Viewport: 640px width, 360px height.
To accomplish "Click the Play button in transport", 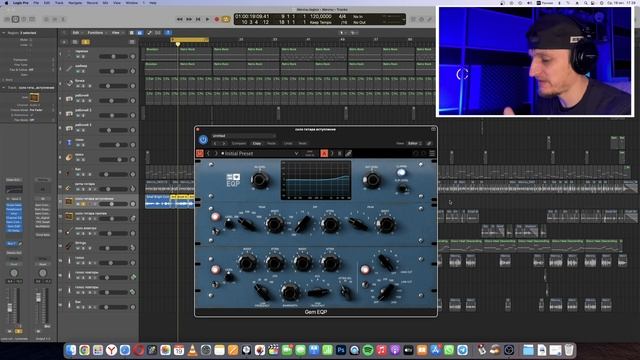I will point(207,19).
